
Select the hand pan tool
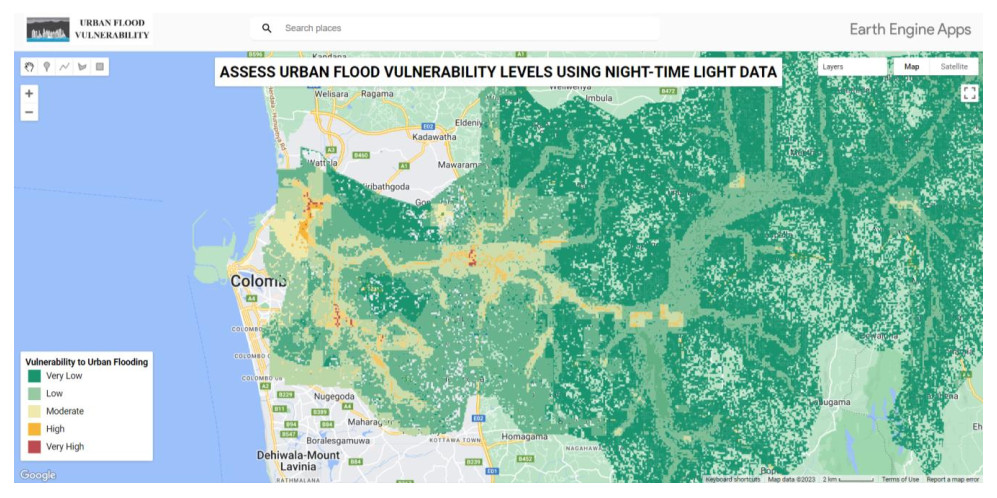point(30,67)
